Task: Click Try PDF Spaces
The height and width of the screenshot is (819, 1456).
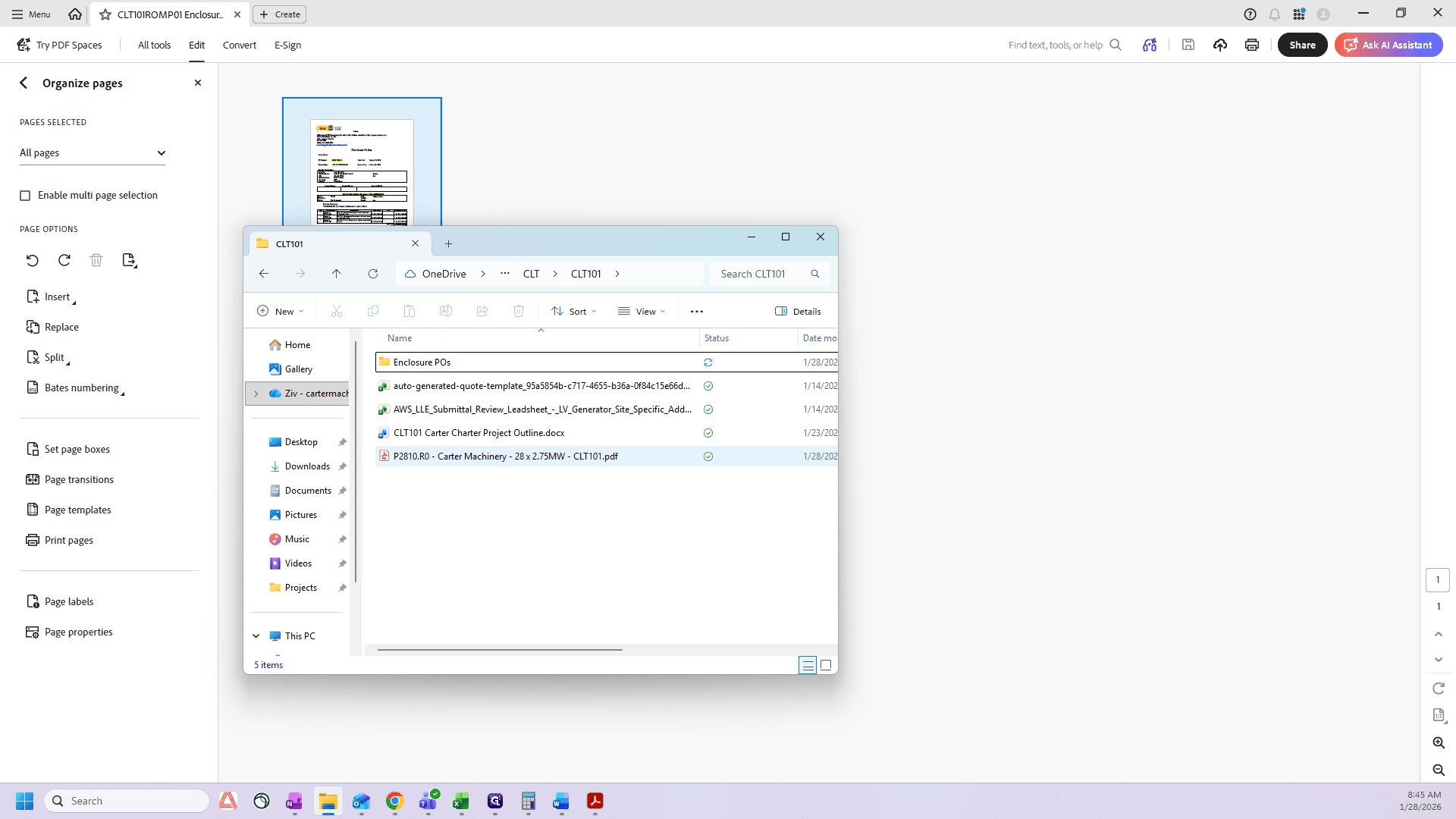Action: [59, 45]
